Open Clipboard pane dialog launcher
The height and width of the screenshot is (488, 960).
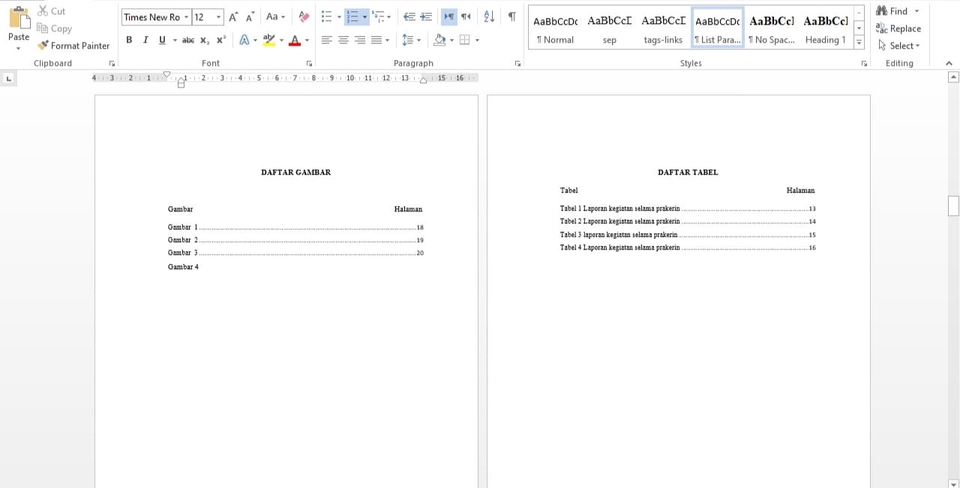tap(111, 63)
